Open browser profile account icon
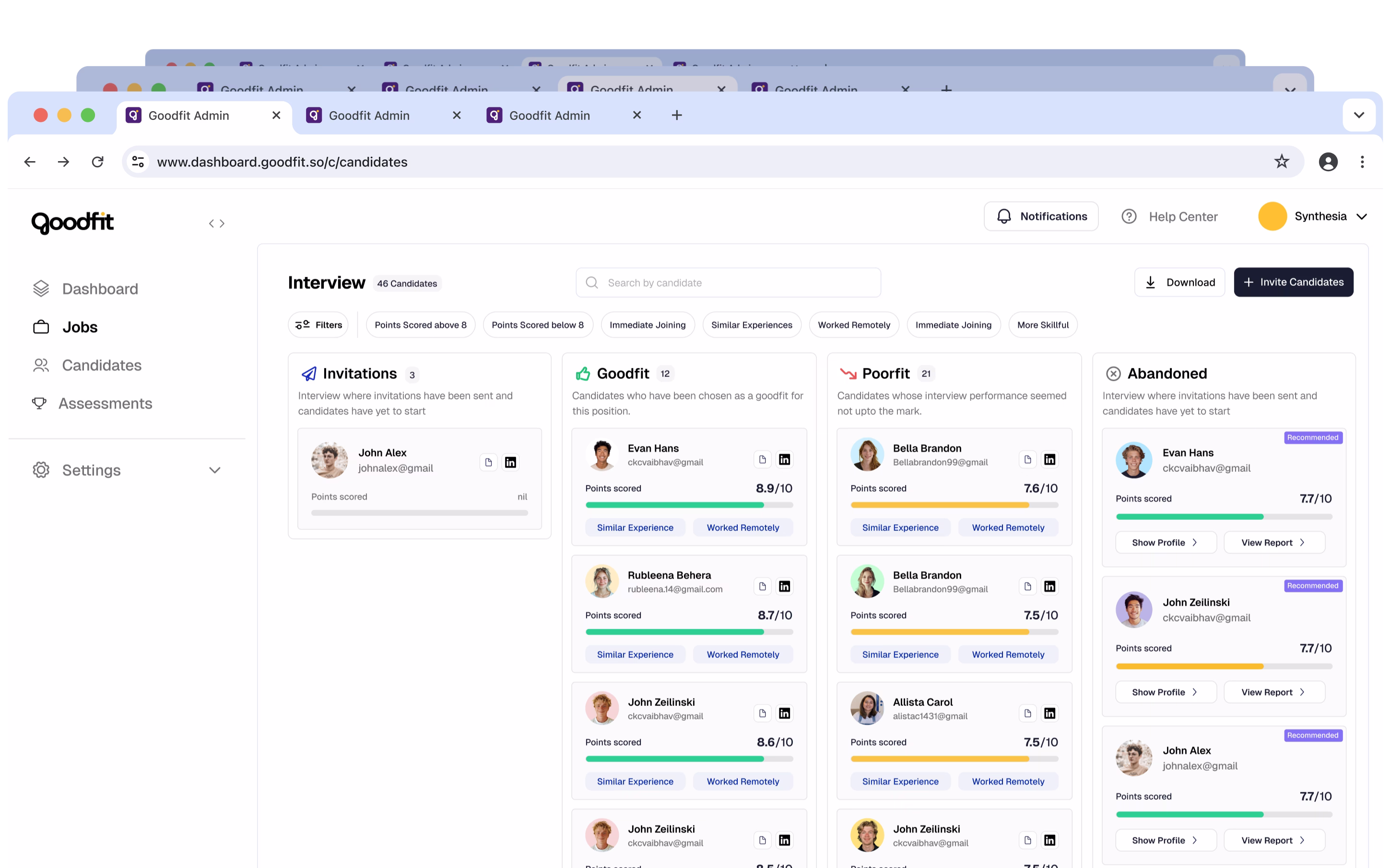The height and width of the screenshot is (868, 1391). [x=1328, y=162]
